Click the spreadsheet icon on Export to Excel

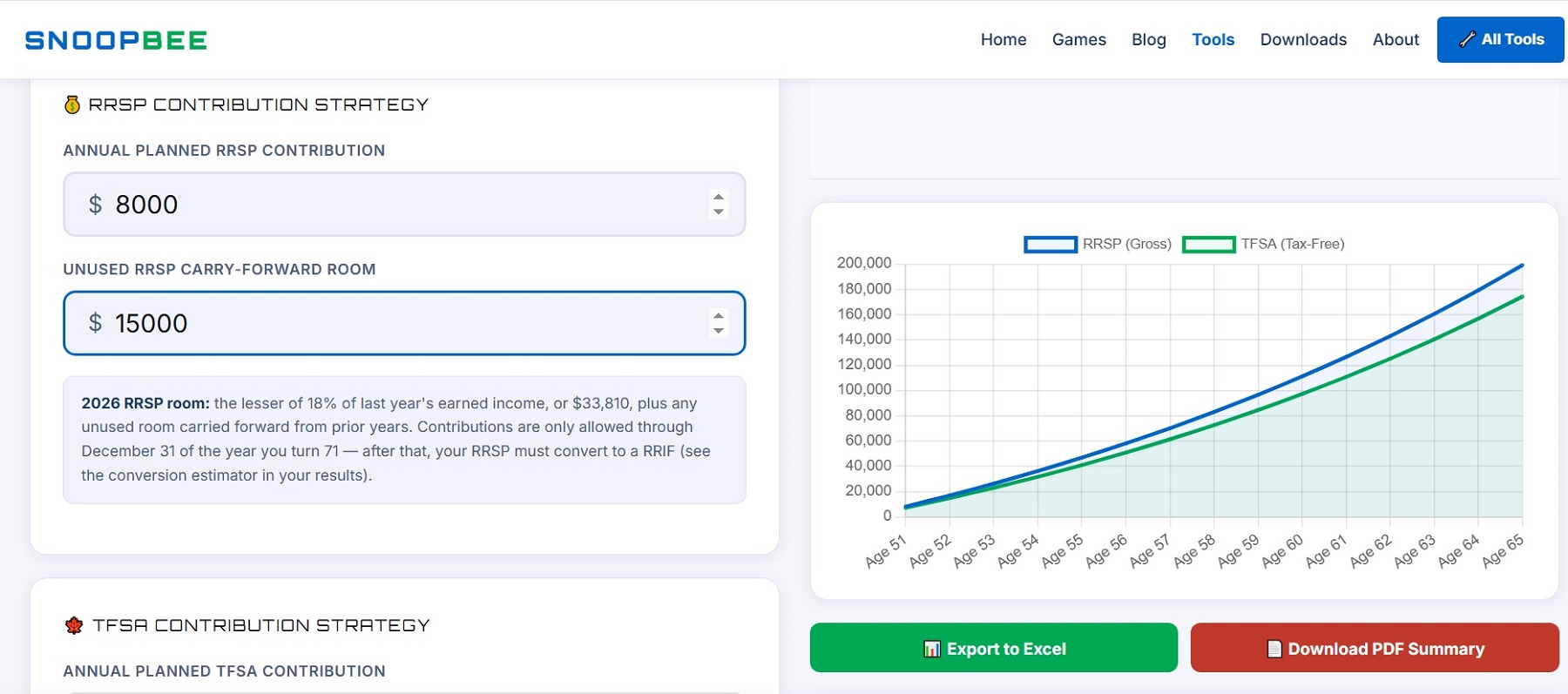932,649
